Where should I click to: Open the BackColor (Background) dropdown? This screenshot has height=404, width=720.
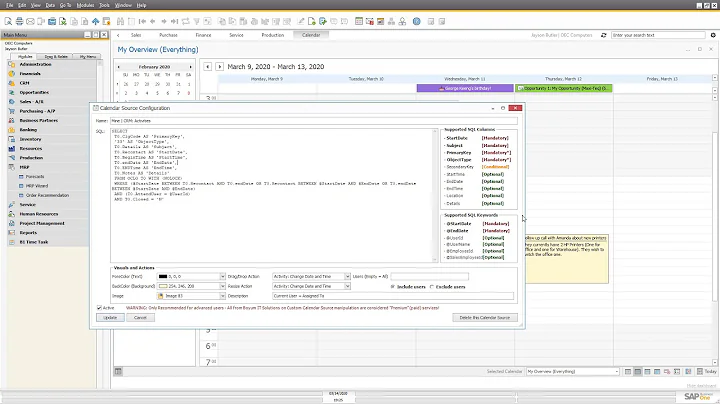[223, 286]
